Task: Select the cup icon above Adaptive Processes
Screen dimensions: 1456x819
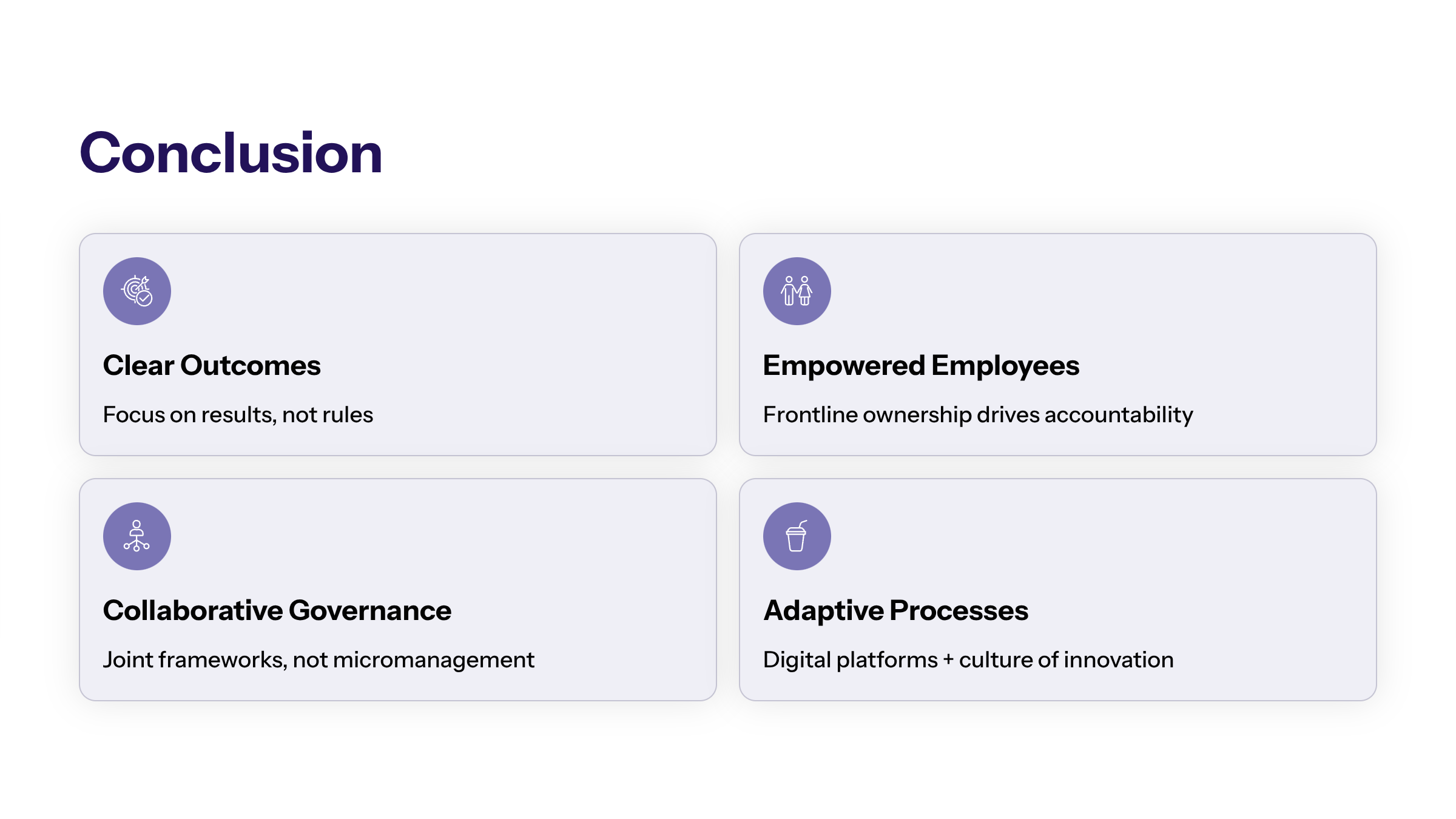Action: coord(797,536)
